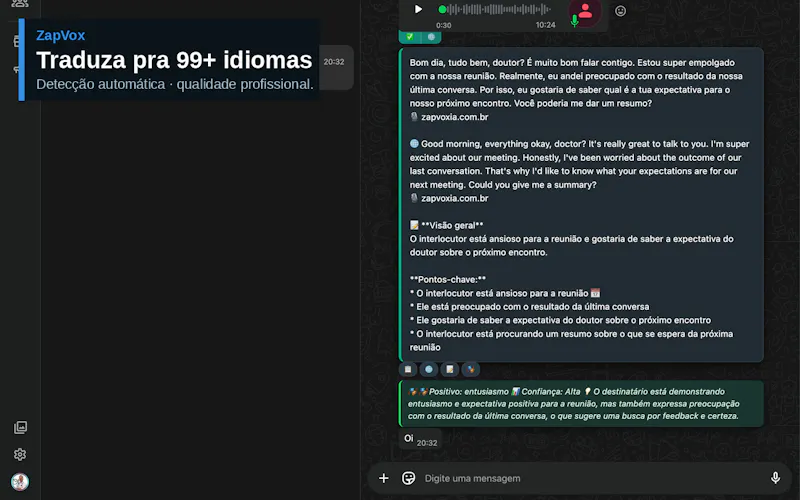This screenshot has width=800, height=500.
Task: Click clipboard transcription pill below transcript
Action: 408,369
